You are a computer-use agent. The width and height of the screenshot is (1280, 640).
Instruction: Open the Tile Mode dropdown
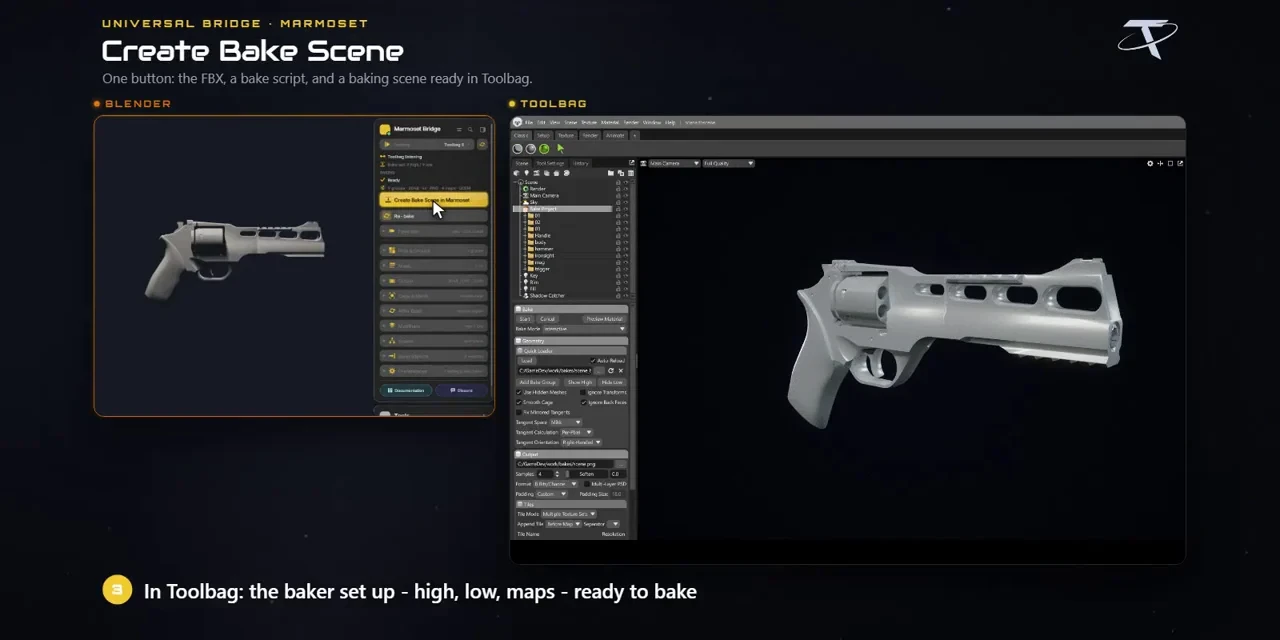pos(568,514)
